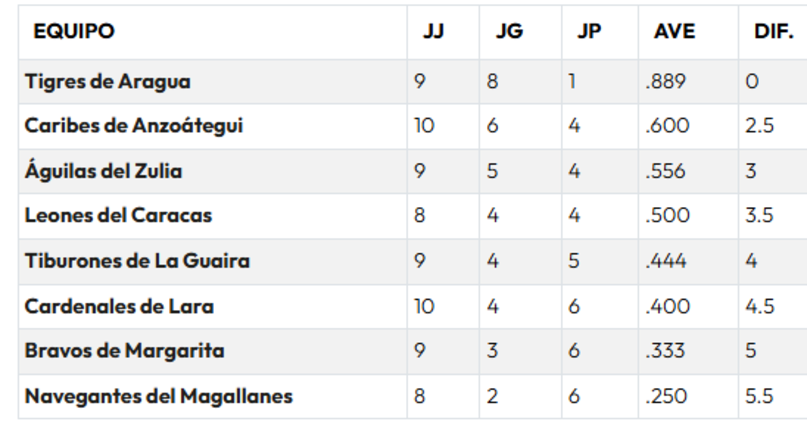Click the 2.5 difference cell

click(x=759, y=126)
